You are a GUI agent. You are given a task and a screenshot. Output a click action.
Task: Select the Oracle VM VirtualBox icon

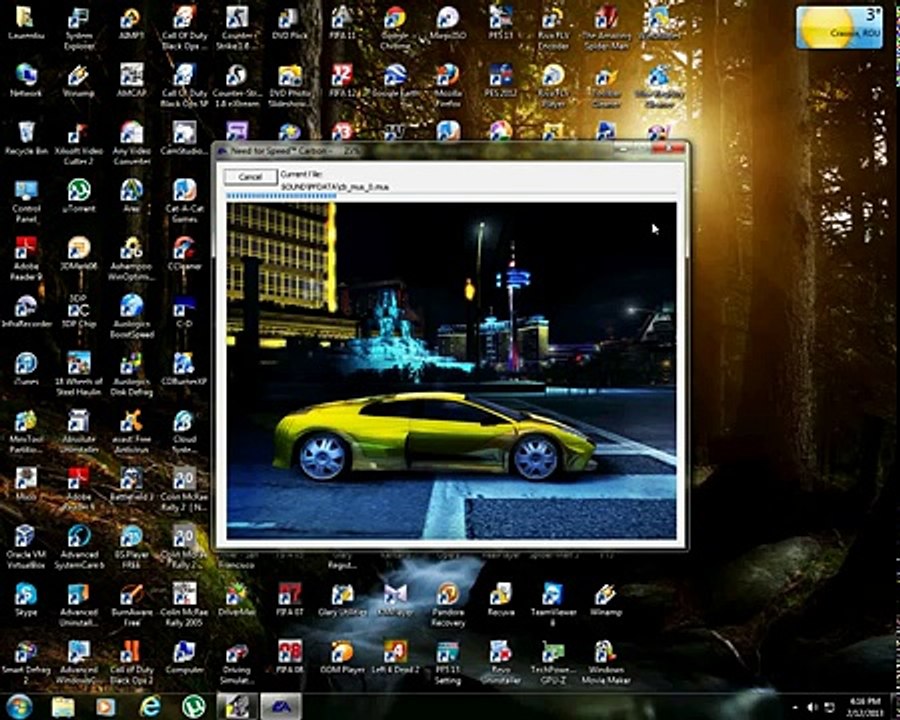pos(26,547)
